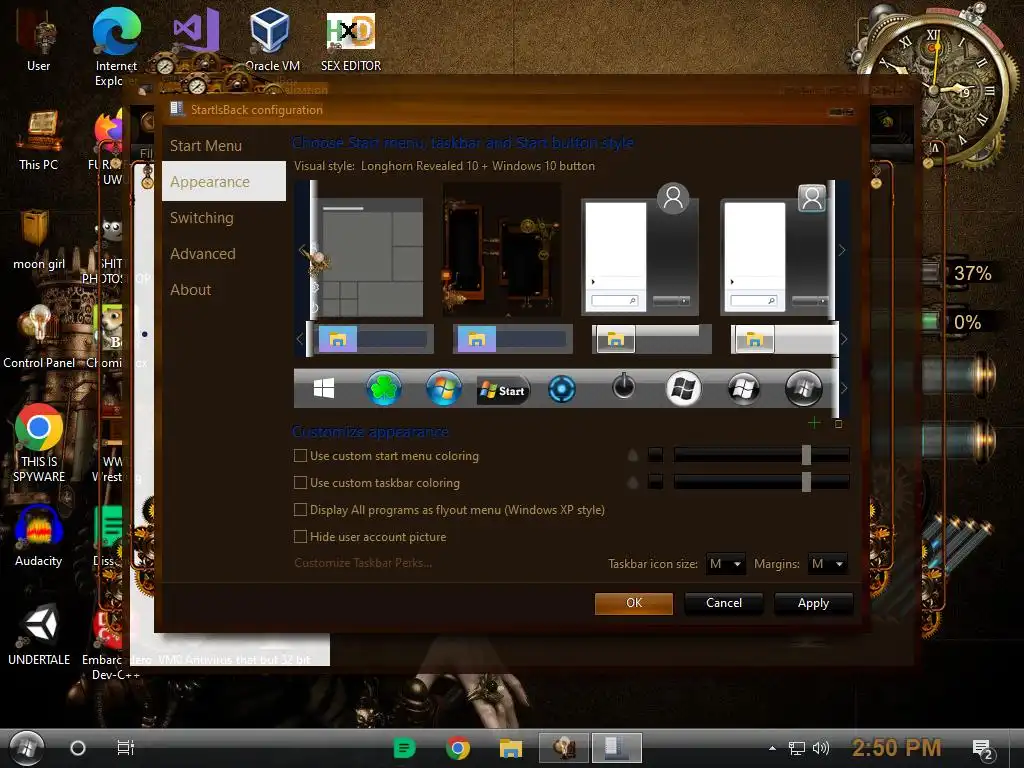Adjust the taskbar coloring opacity slider
1024x768 pixels.
point(761,482)
